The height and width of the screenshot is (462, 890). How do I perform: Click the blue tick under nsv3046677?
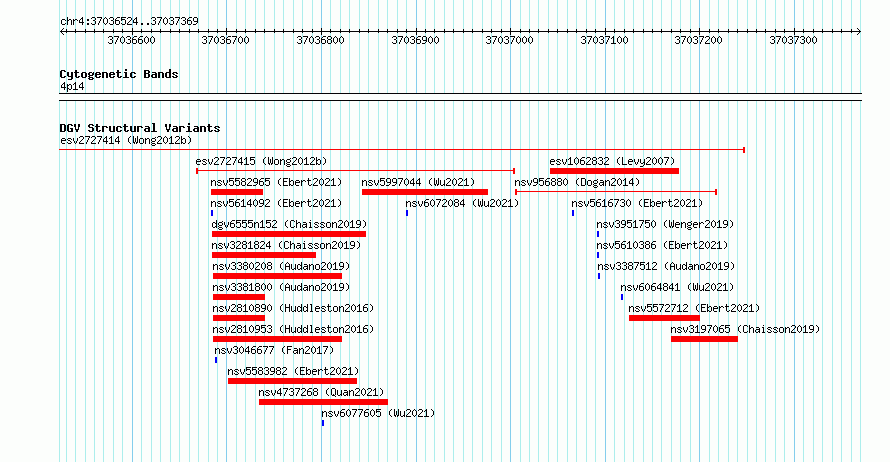(x=216, y=360)
